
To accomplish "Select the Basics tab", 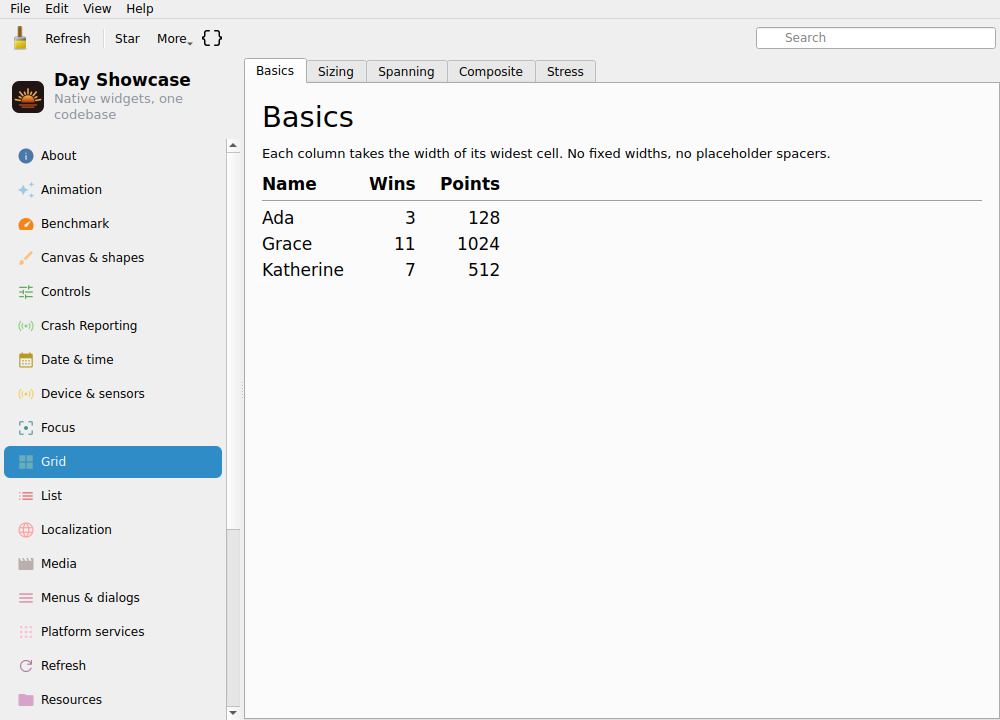I will click(275, 71).
